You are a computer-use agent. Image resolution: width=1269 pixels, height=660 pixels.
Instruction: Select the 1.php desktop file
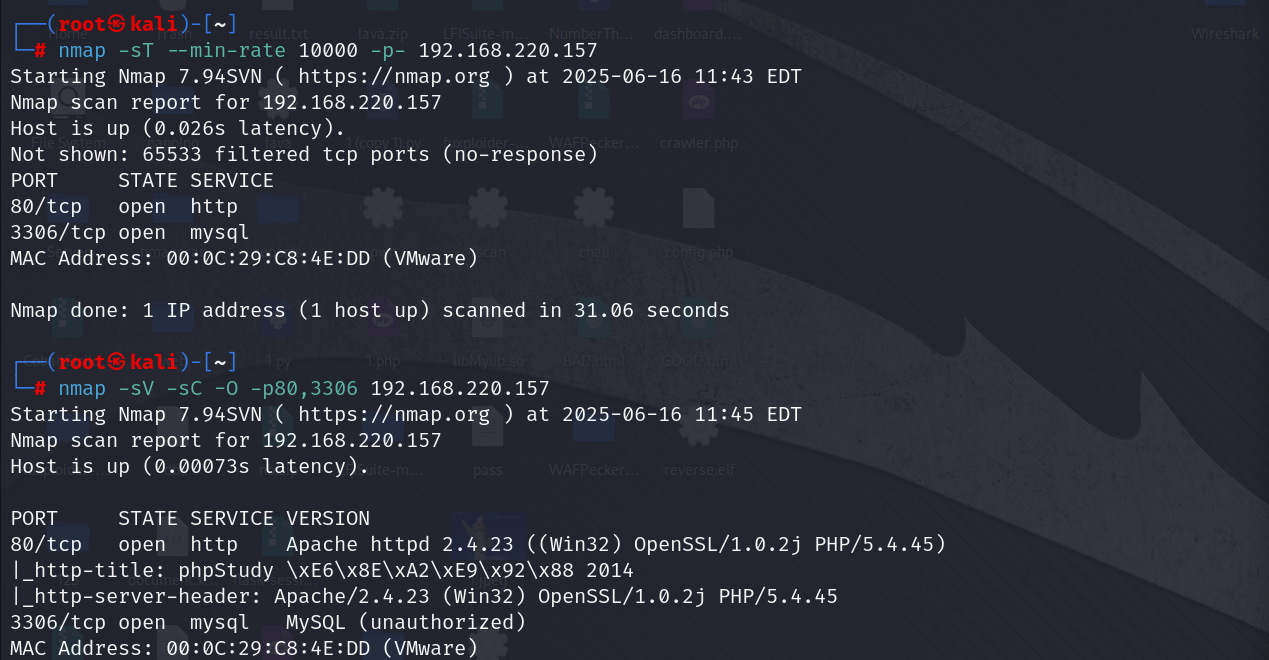[x=382, y=361]
